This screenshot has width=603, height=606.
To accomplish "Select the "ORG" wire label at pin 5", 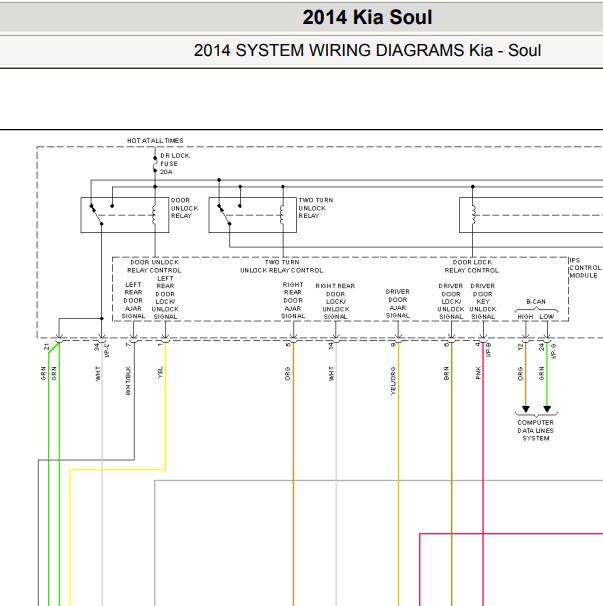I will click(288, 374).
